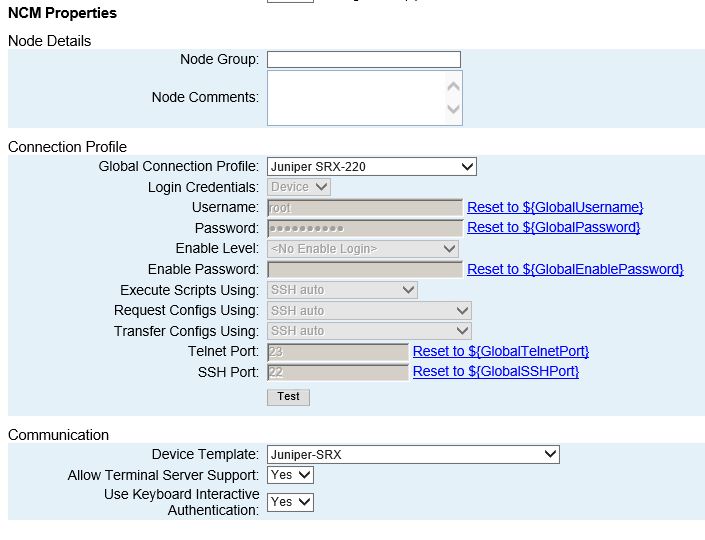Click the Reset to ${GlobalSSHPort} link
Screen dimensions: 705x540
click(x=495, y=372)
